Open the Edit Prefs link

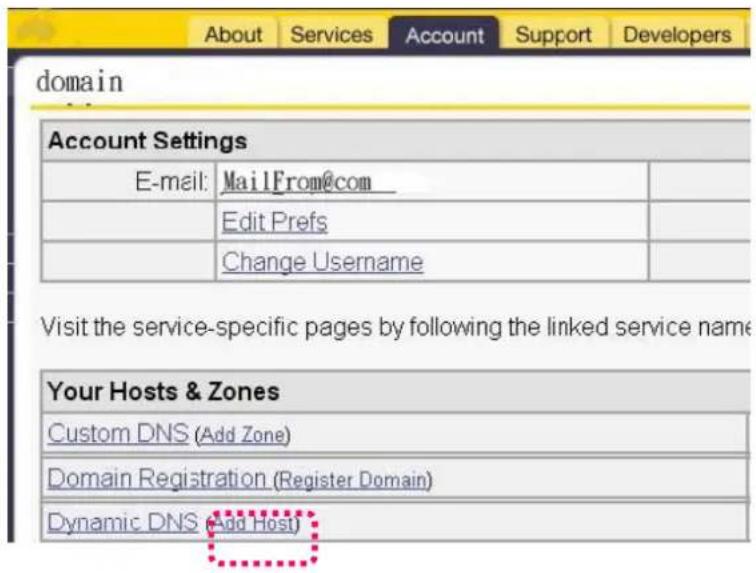click(274, 222)
